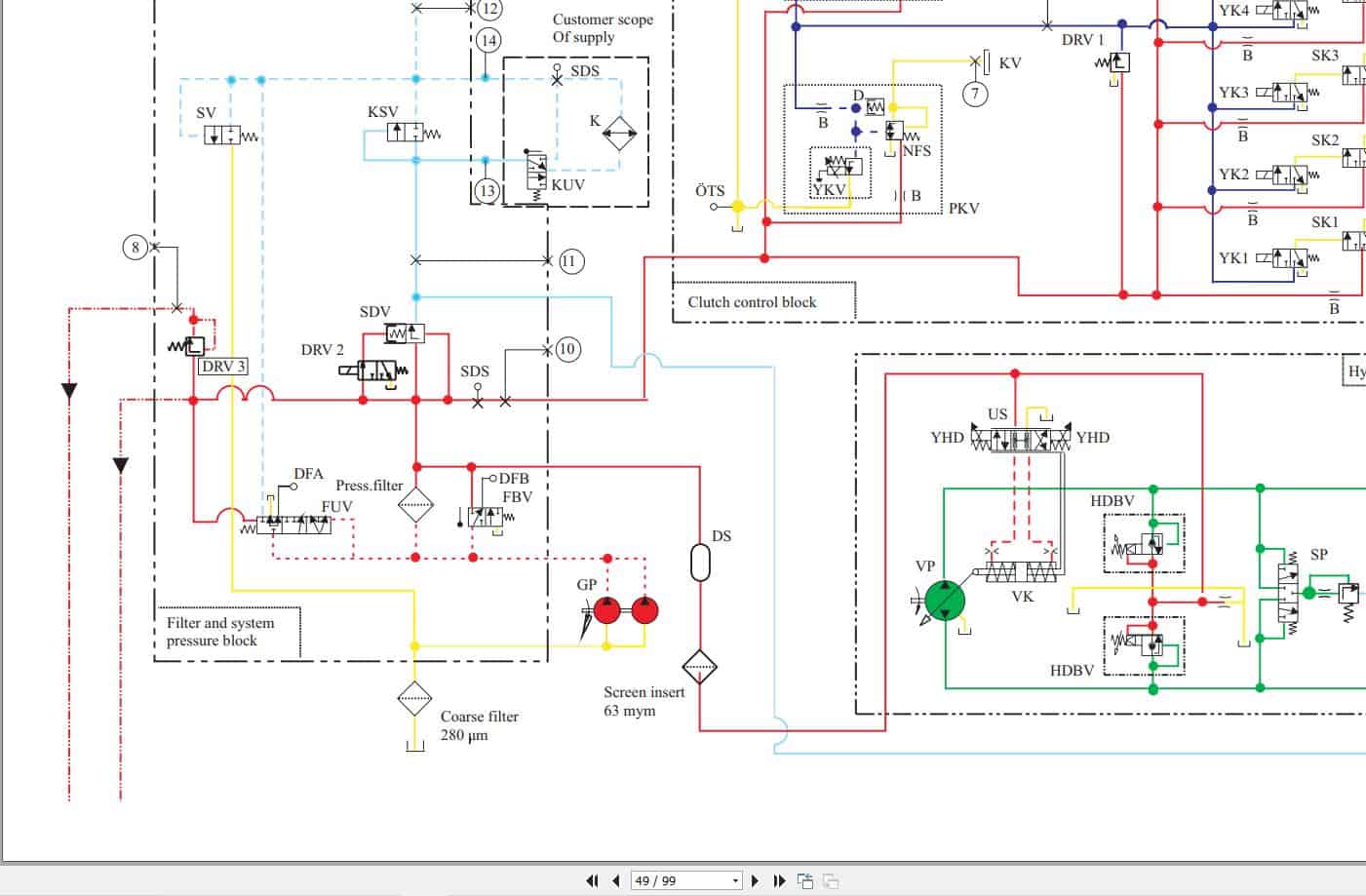Jump to the first page with double-arrow icon
This screenshot has height=896, width=1366.
pos(593,879)
